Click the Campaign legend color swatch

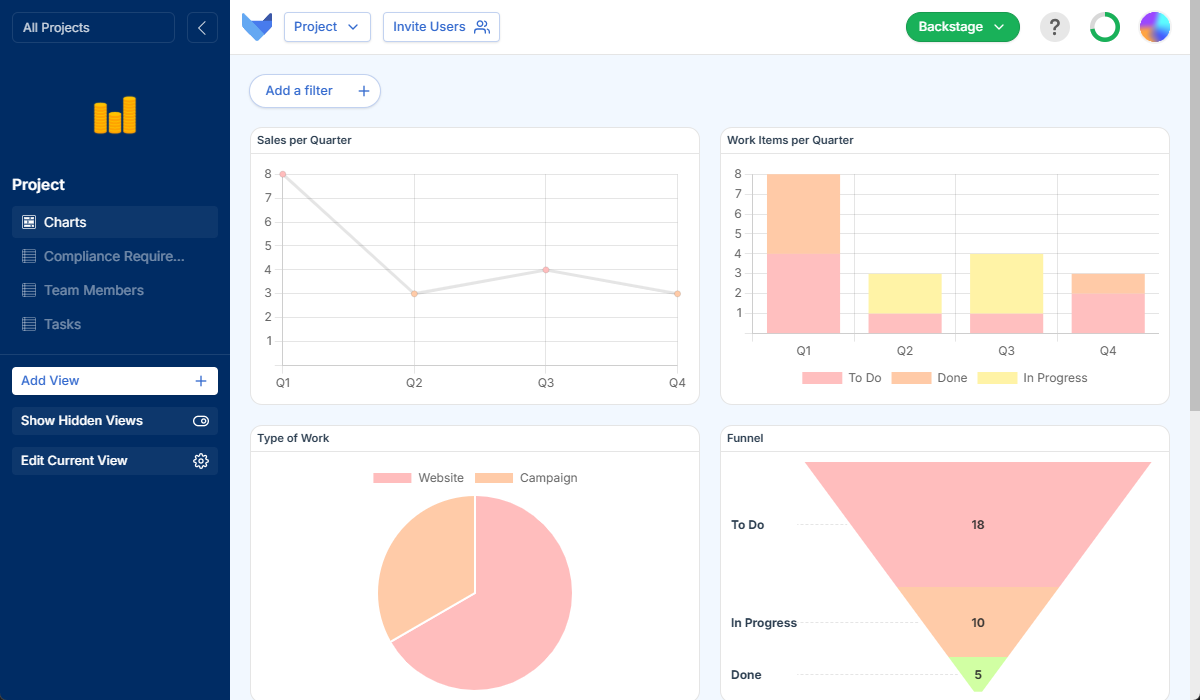point(494,478)
